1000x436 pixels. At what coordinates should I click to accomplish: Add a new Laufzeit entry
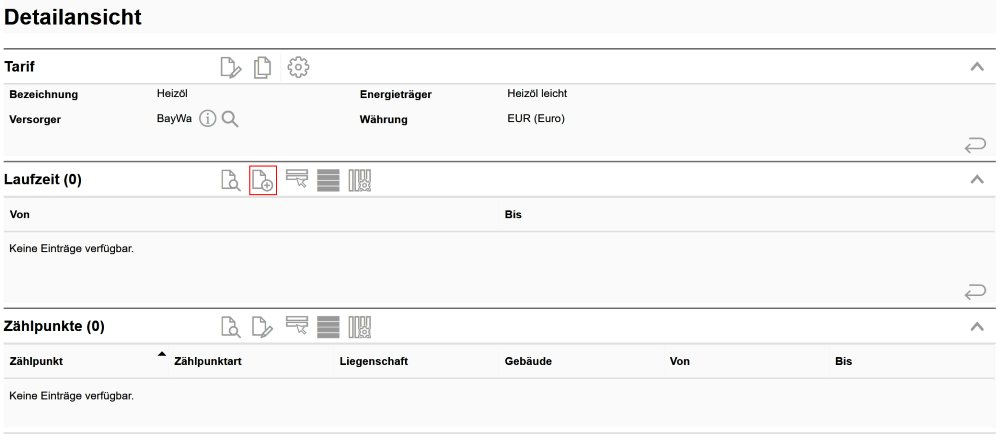coord(263,181)
